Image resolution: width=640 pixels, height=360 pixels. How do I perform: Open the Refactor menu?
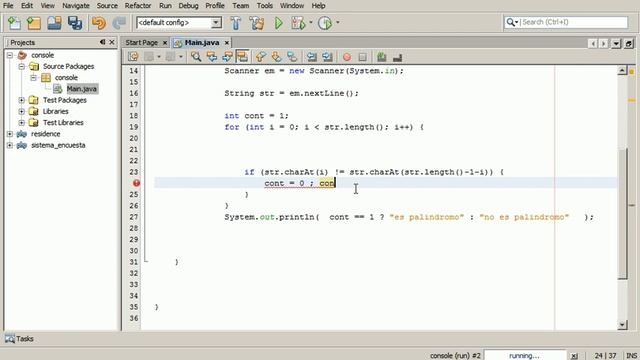coord(138,6)
